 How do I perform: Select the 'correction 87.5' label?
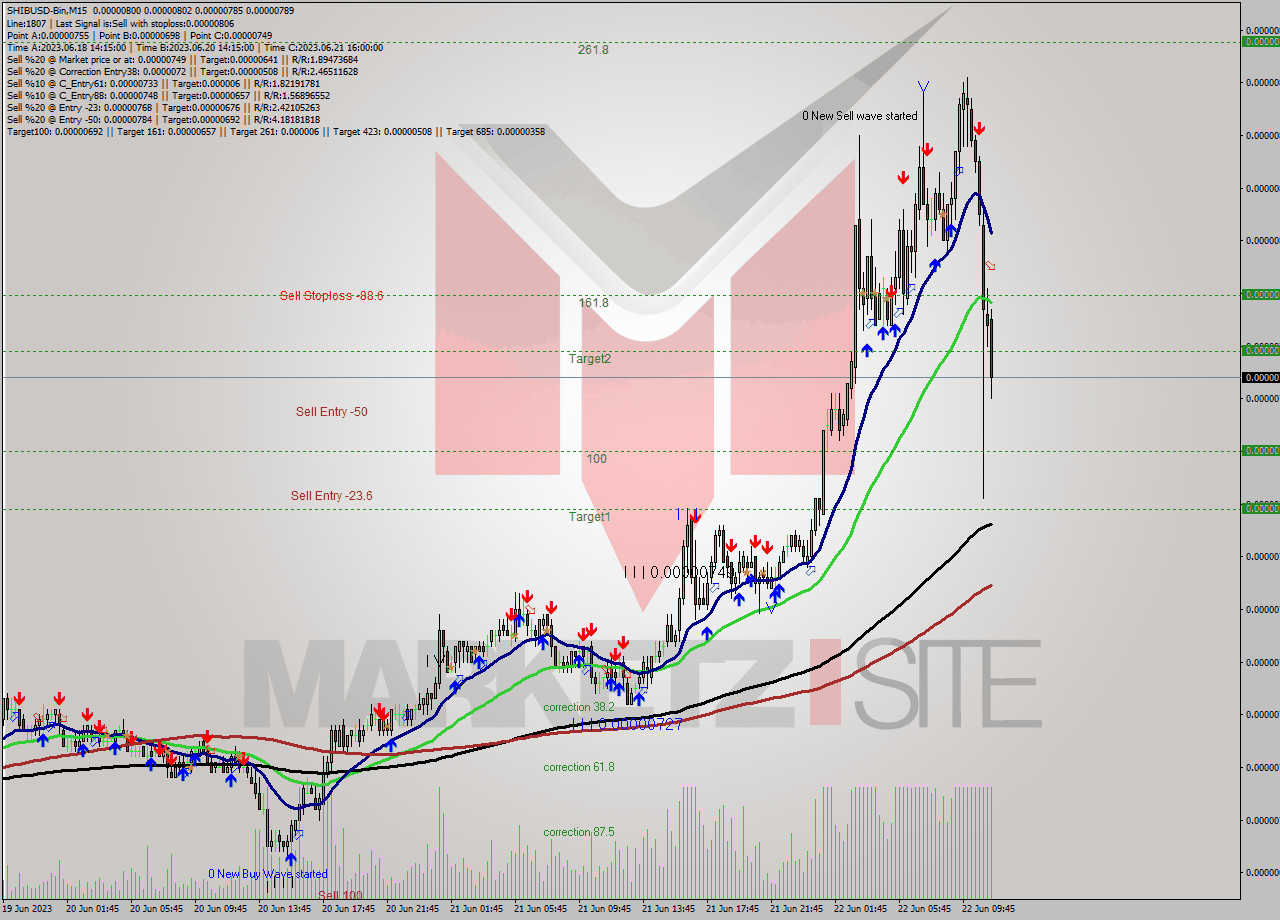[579, 832]
